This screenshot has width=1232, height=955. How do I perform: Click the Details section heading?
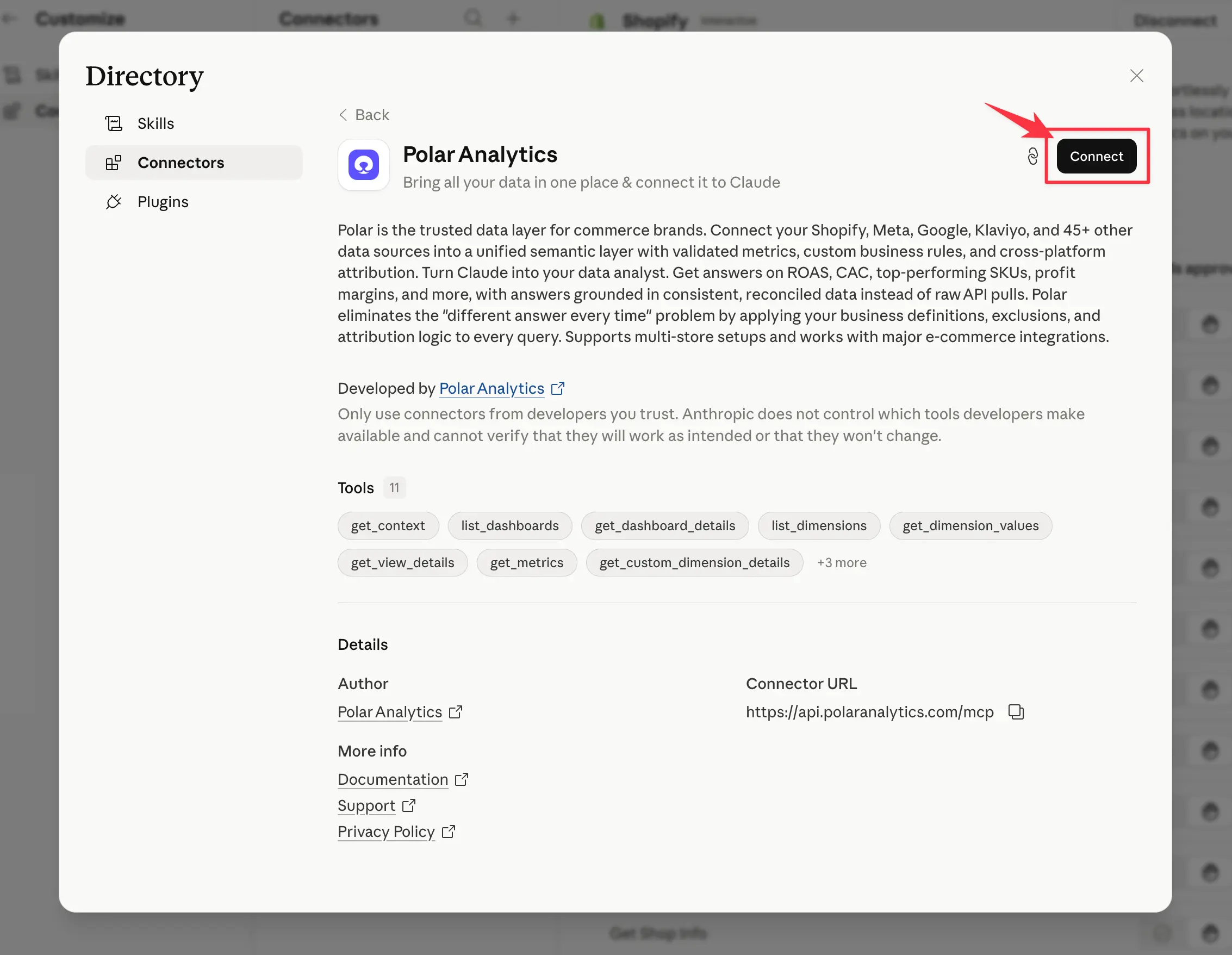[x=363, y=644]
